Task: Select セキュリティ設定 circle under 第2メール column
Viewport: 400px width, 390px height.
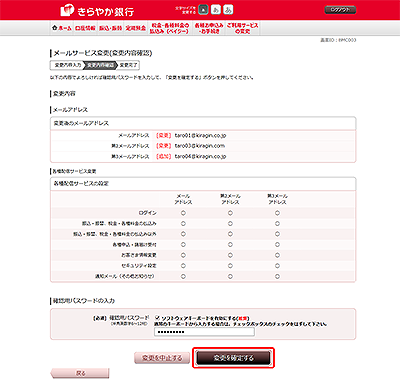Action: (230, 266)
